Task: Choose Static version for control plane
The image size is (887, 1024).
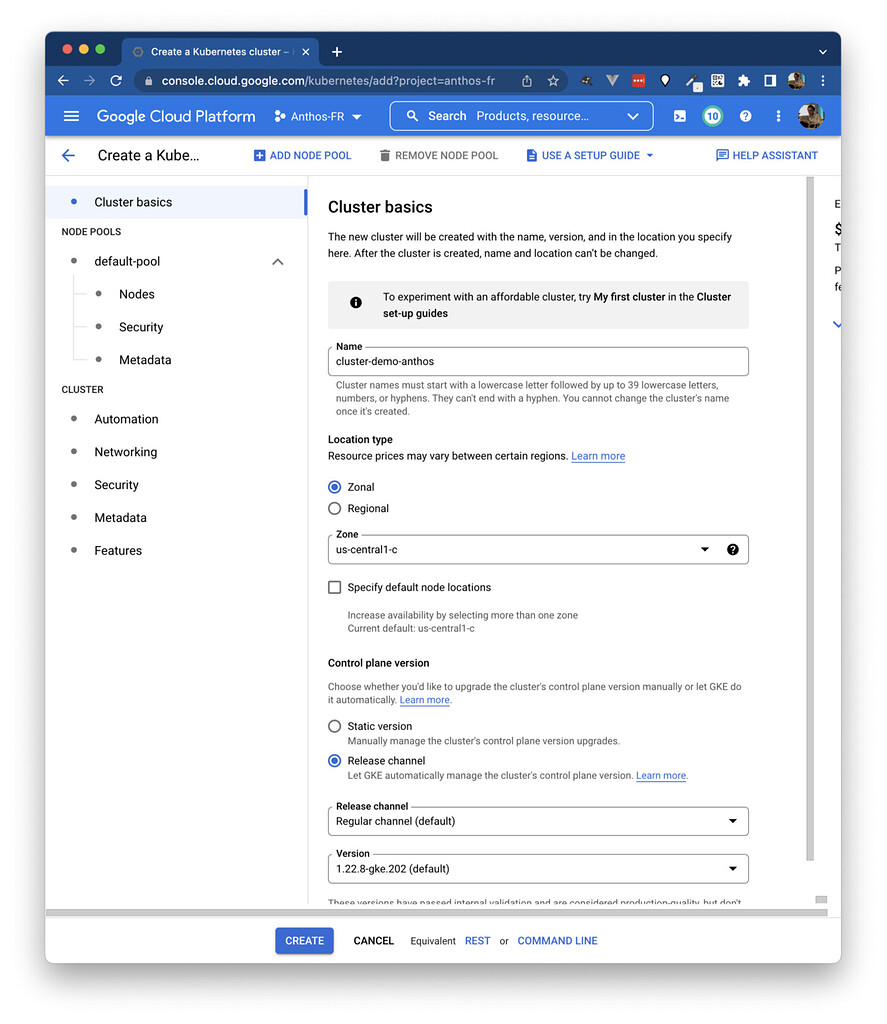Action: coord(333,726)
